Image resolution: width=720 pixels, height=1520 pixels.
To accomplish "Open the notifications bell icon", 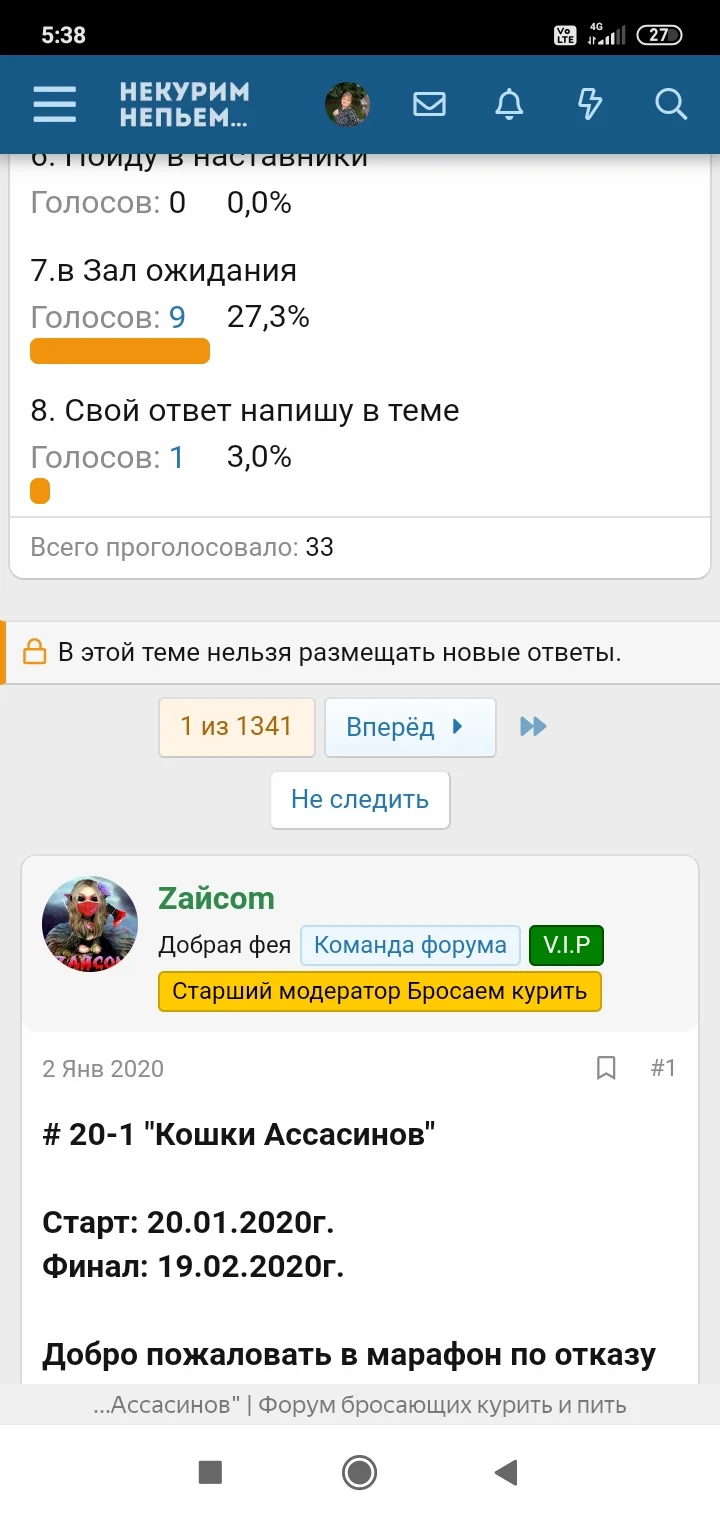I will 509,103.
